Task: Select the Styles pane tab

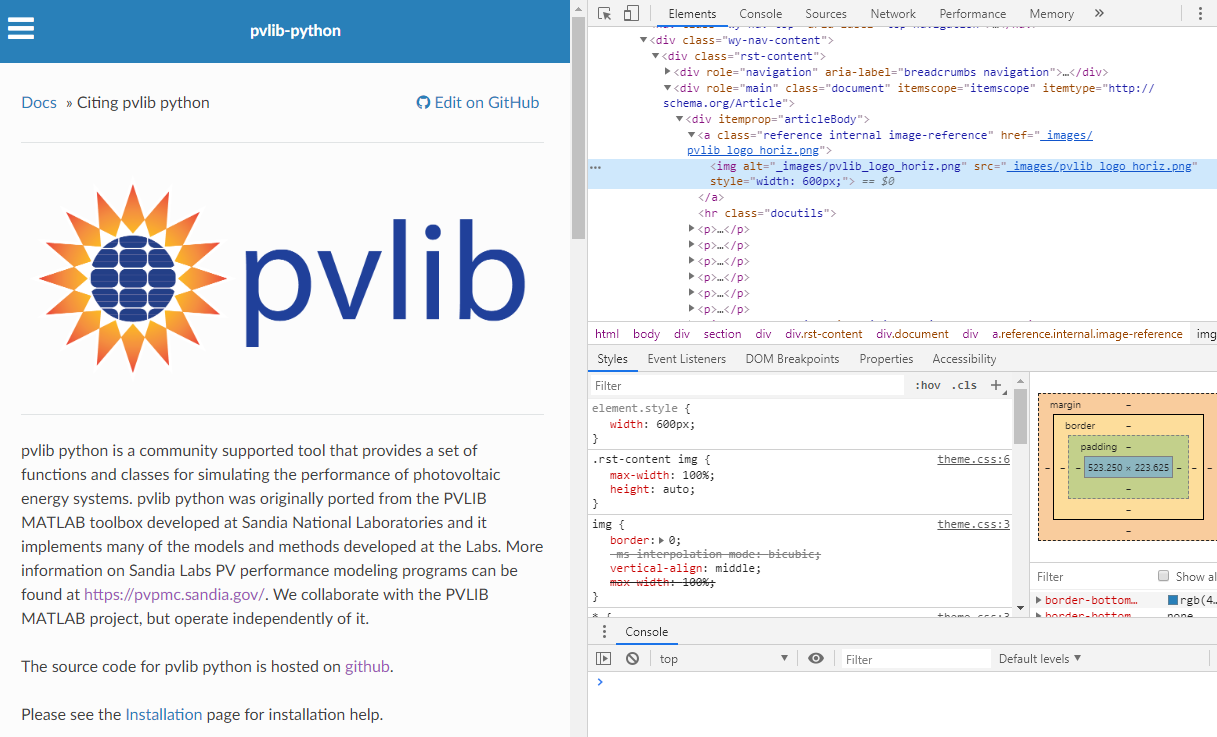Action: (613, 359)
